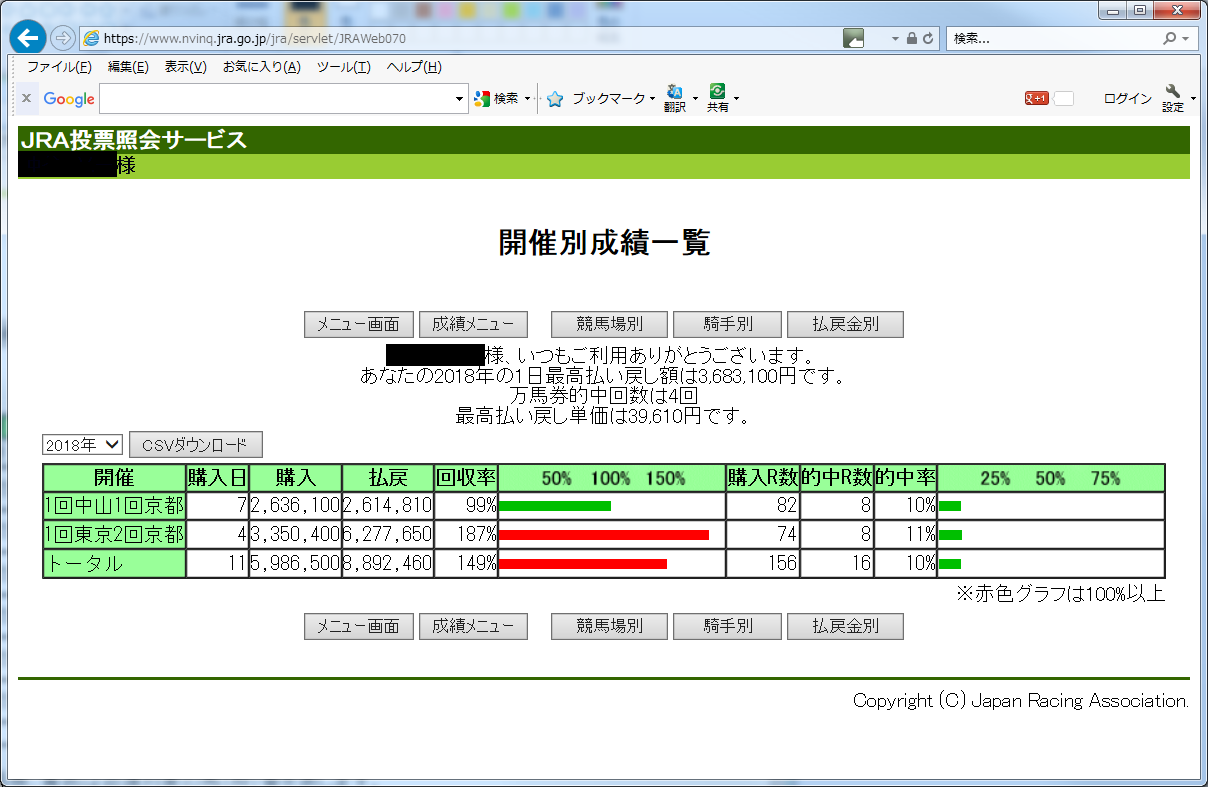
Task: Click the red 149% total recovery bar
Action: pos(583,564)
